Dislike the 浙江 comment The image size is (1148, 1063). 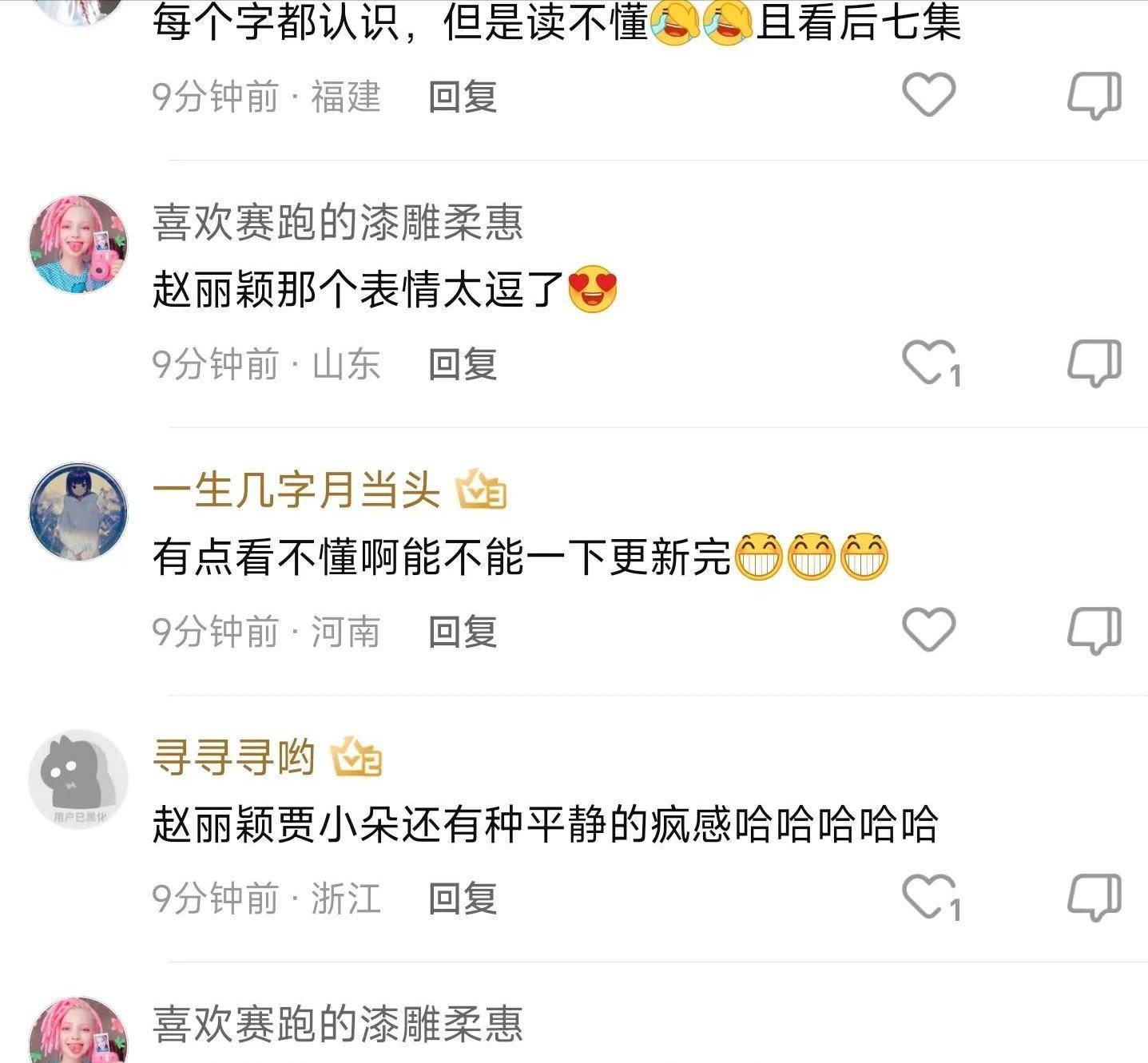(x=1094, y=898)
